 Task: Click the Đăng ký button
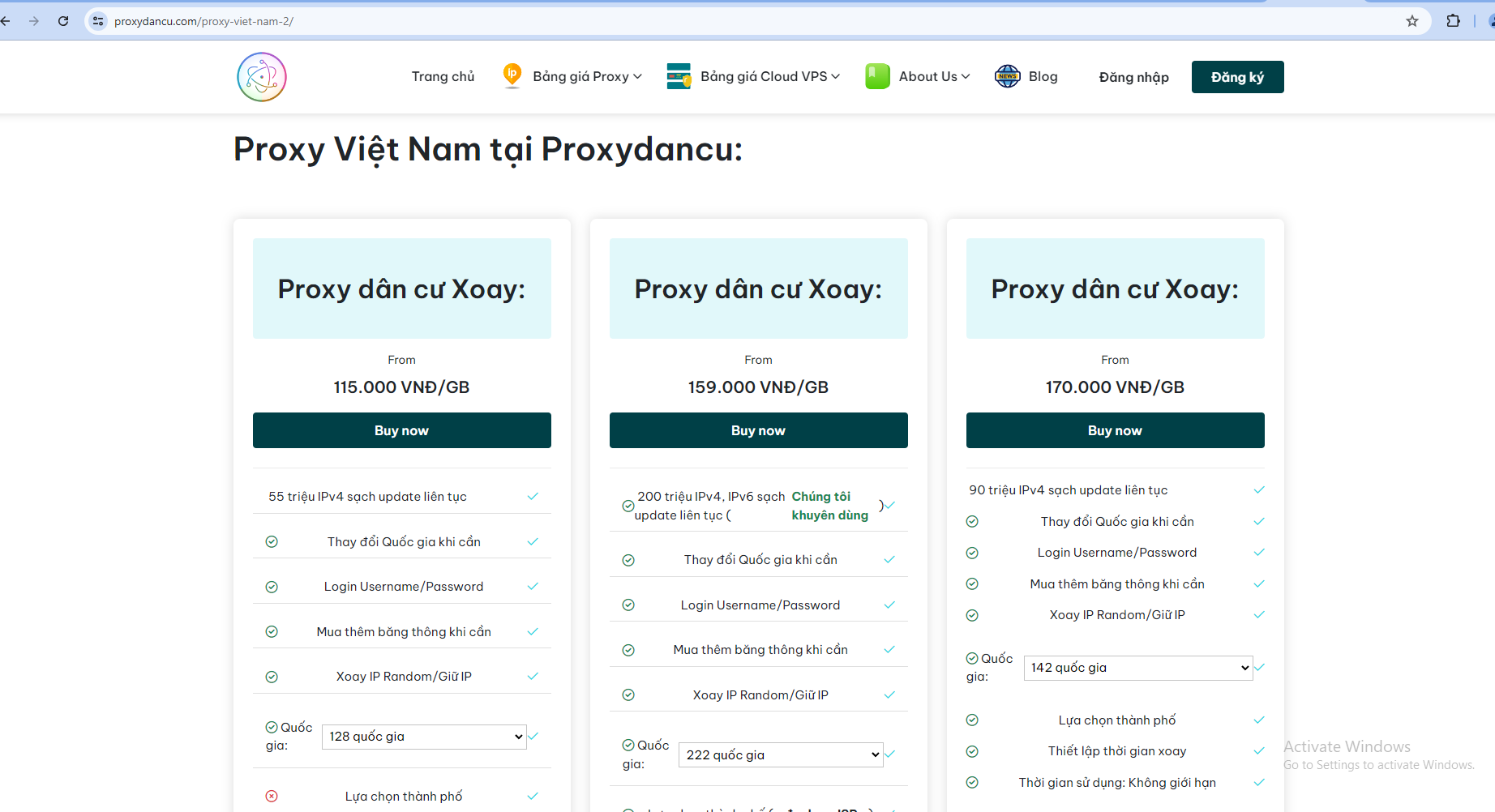[x=1237, y=77]
